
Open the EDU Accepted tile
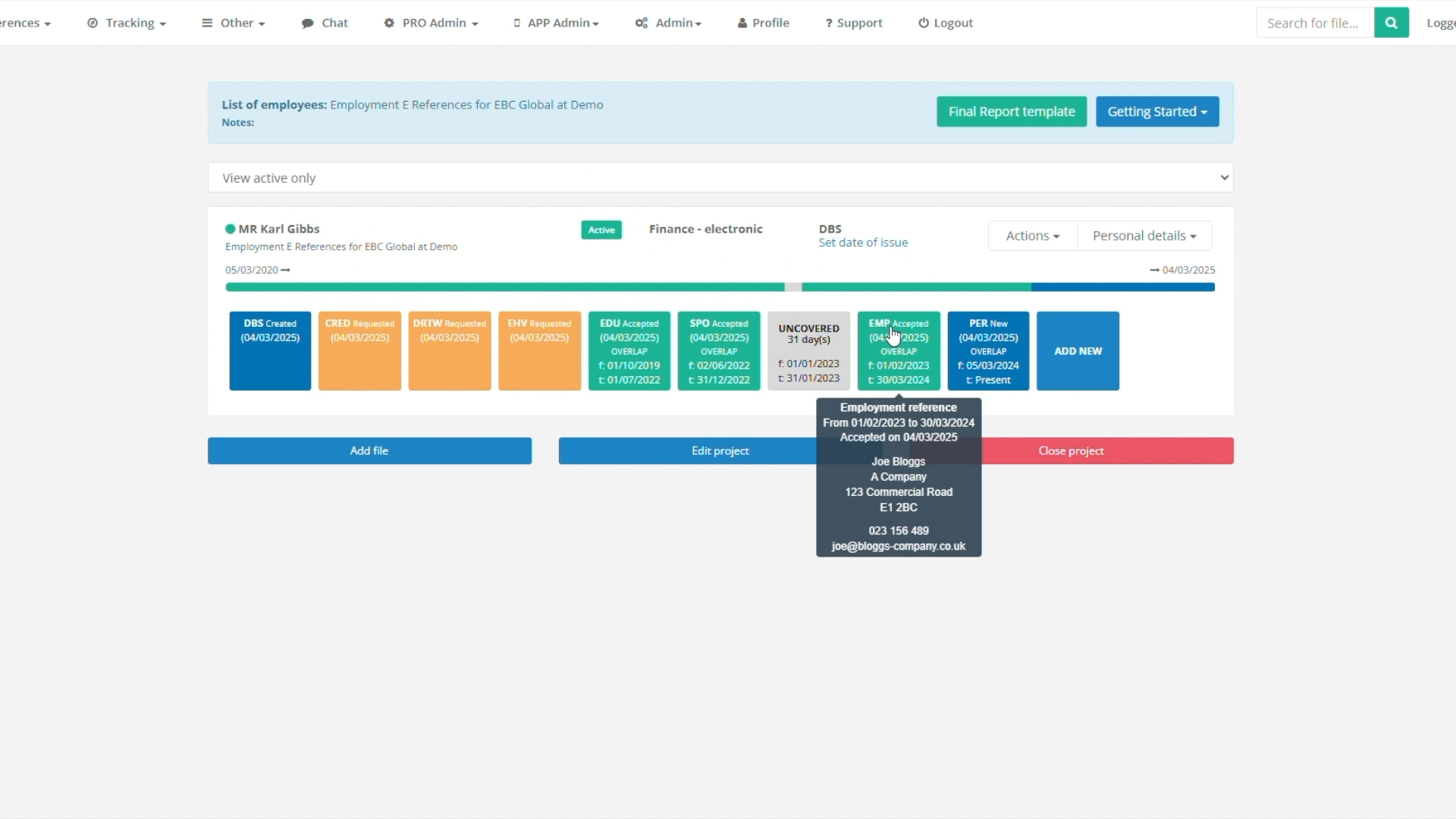click(x=629, y=351)
